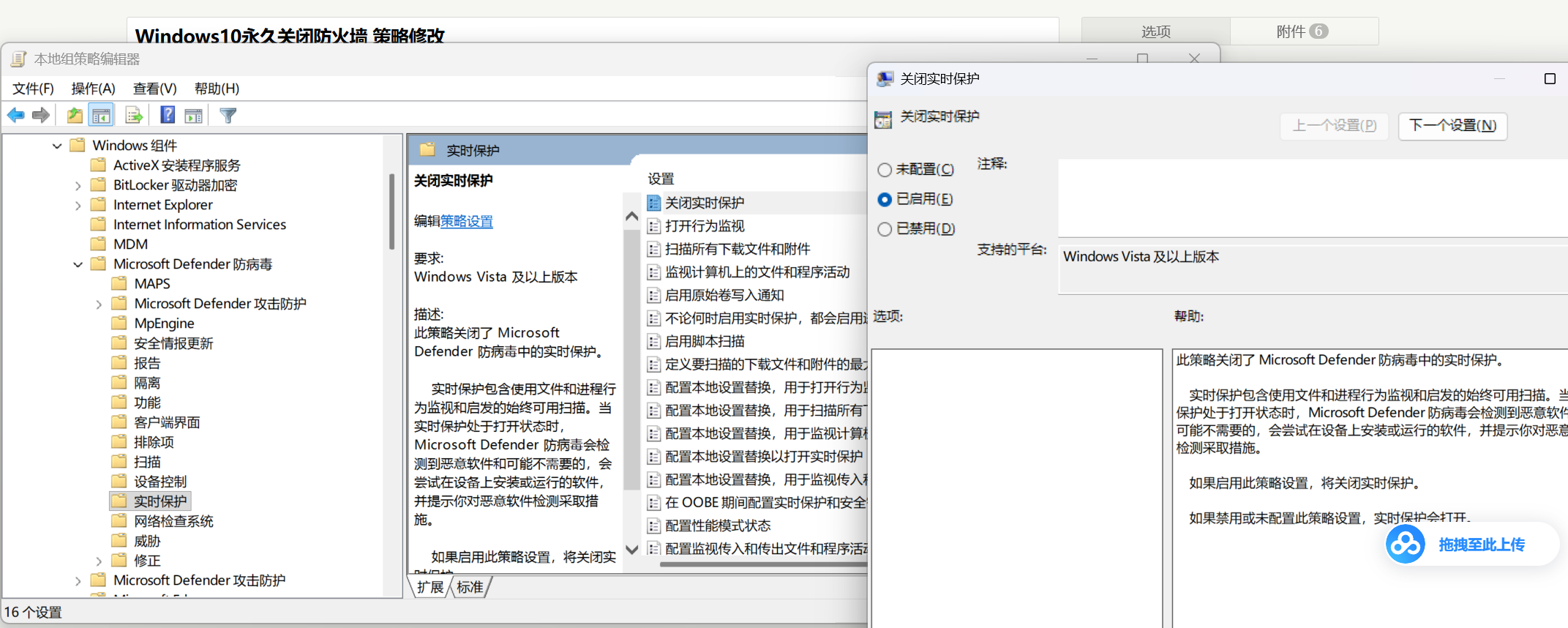Open the 操作(A) menu
1568x628 pixels.
[93, 89]
